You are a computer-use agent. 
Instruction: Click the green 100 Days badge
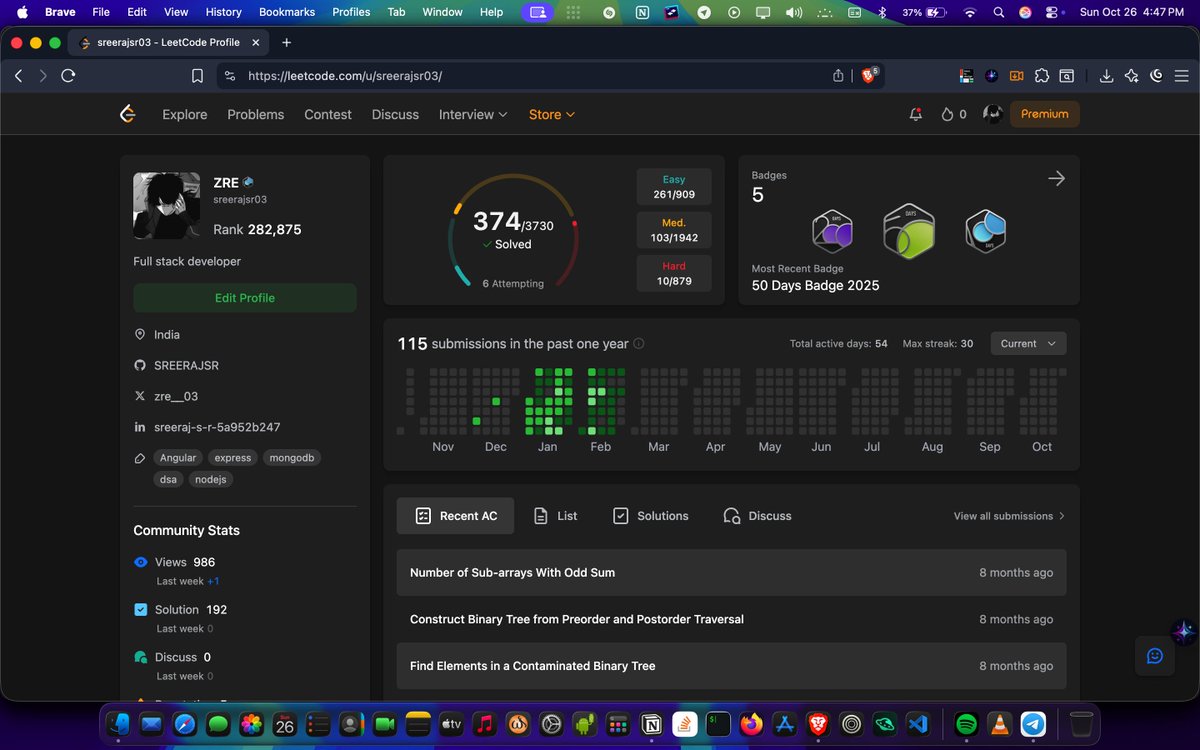(909, 231)
